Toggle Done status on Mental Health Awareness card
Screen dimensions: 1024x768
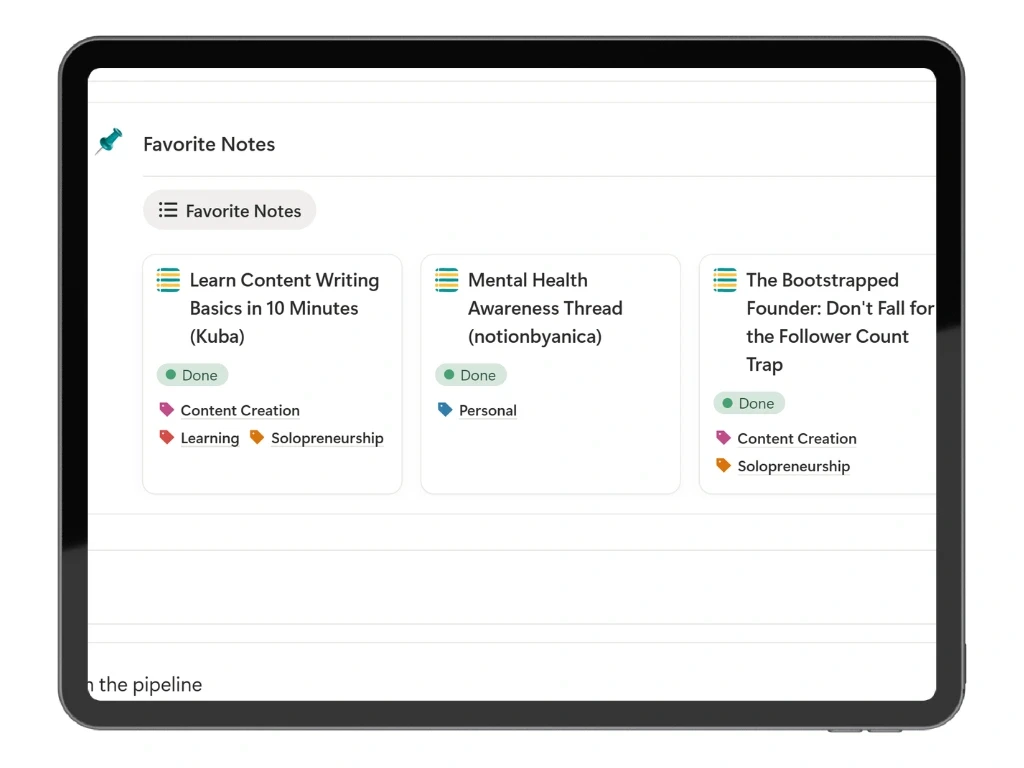tap(471, 375)
